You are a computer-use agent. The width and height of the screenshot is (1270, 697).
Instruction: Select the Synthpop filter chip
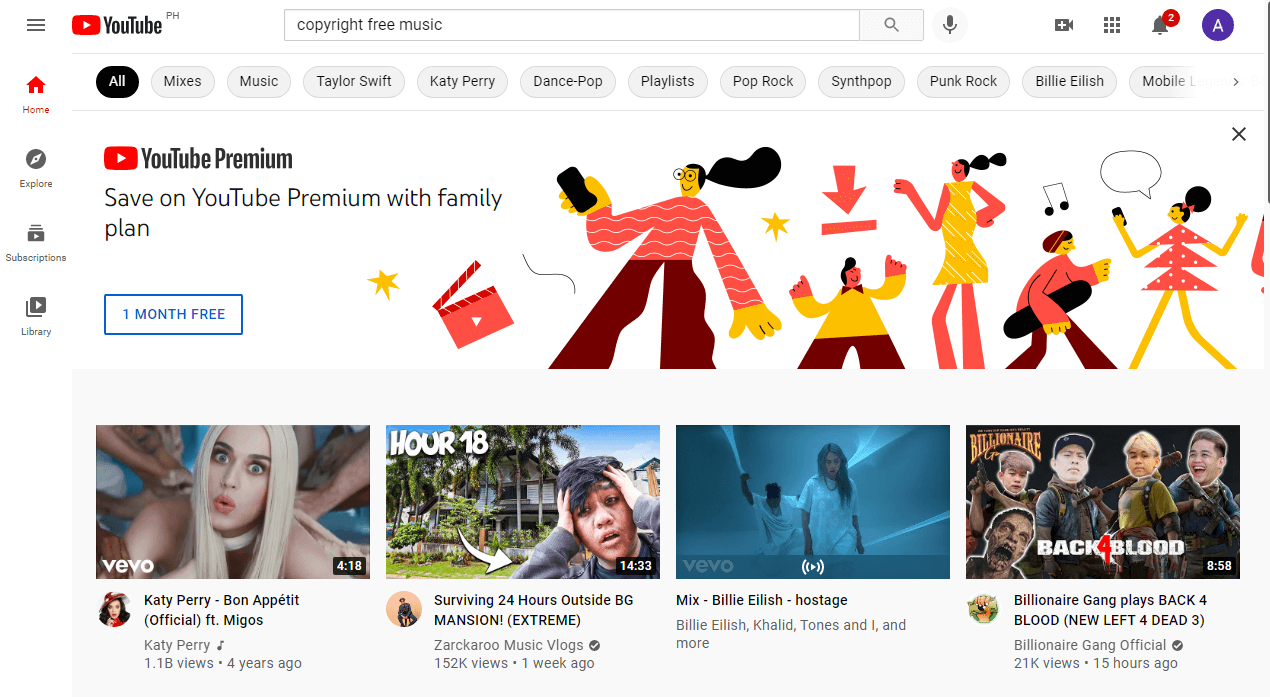(x=861, y=81)
